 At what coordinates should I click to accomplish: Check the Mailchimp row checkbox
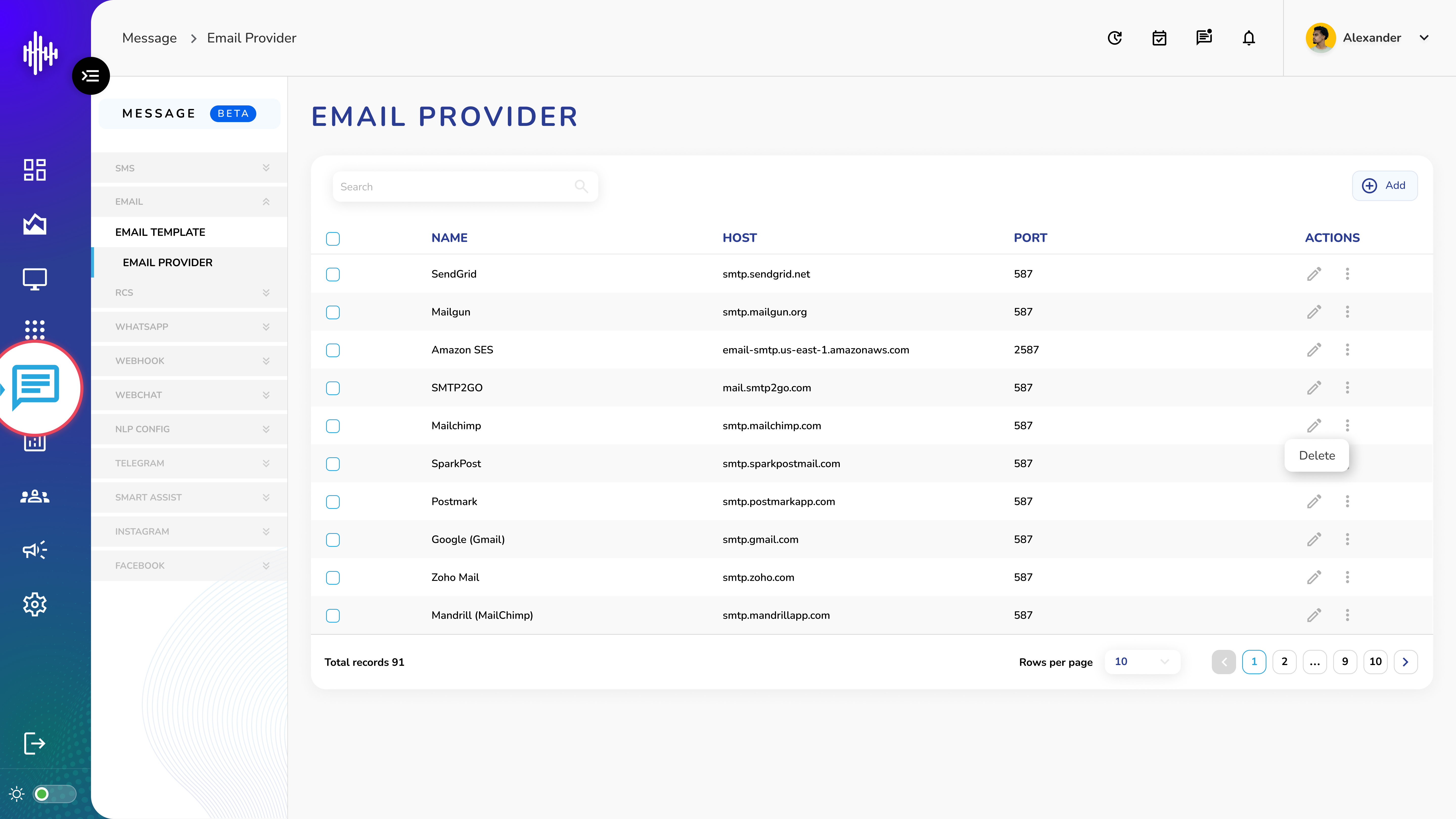333,426
